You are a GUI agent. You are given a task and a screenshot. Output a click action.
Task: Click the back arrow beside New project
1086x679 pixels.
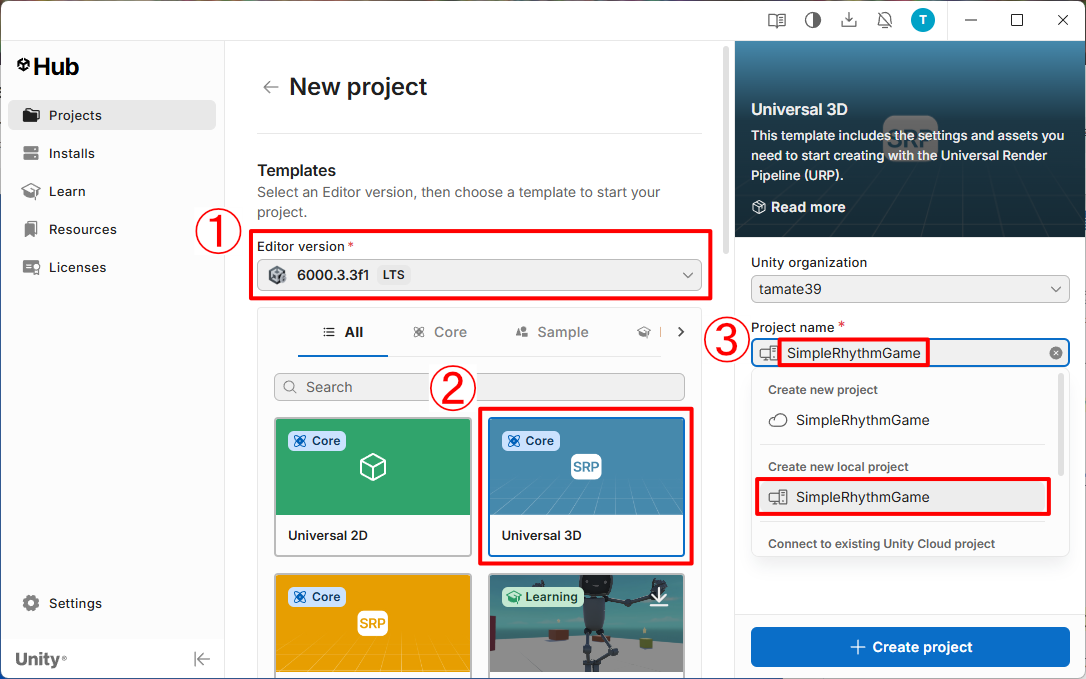[270, 88]
